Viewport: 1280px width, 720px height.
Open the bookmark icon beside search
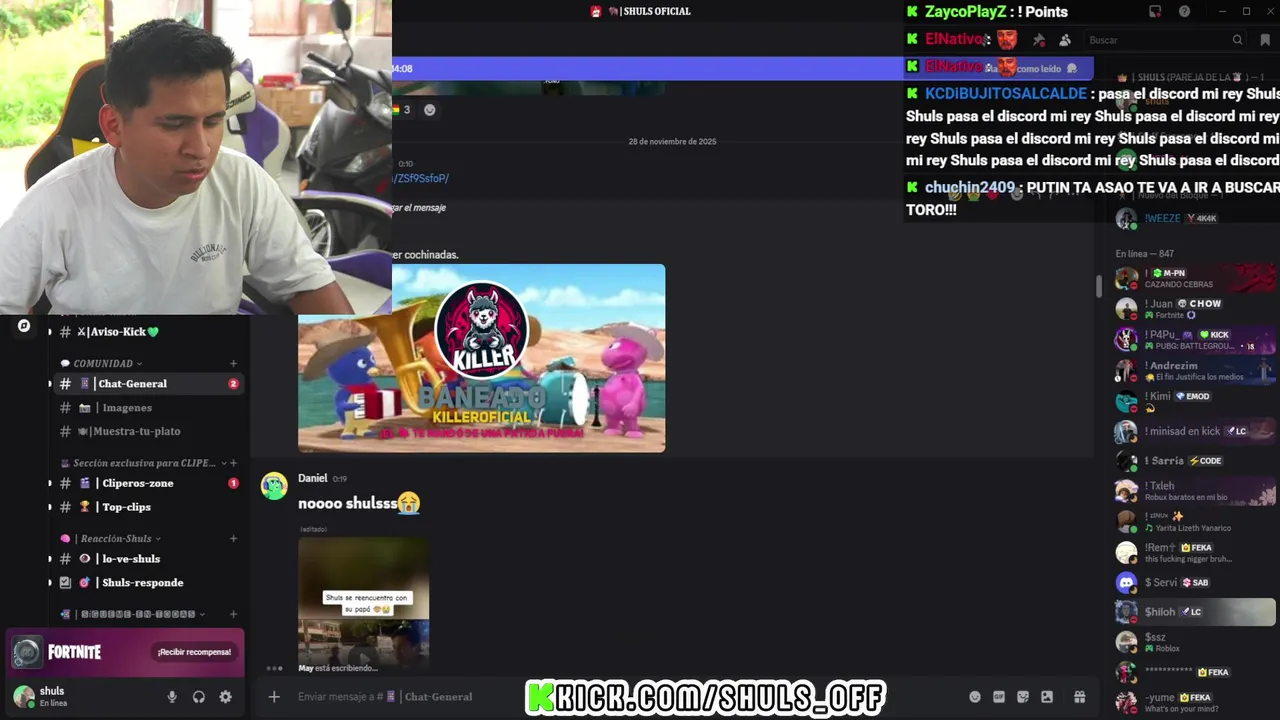point(1265,40)
